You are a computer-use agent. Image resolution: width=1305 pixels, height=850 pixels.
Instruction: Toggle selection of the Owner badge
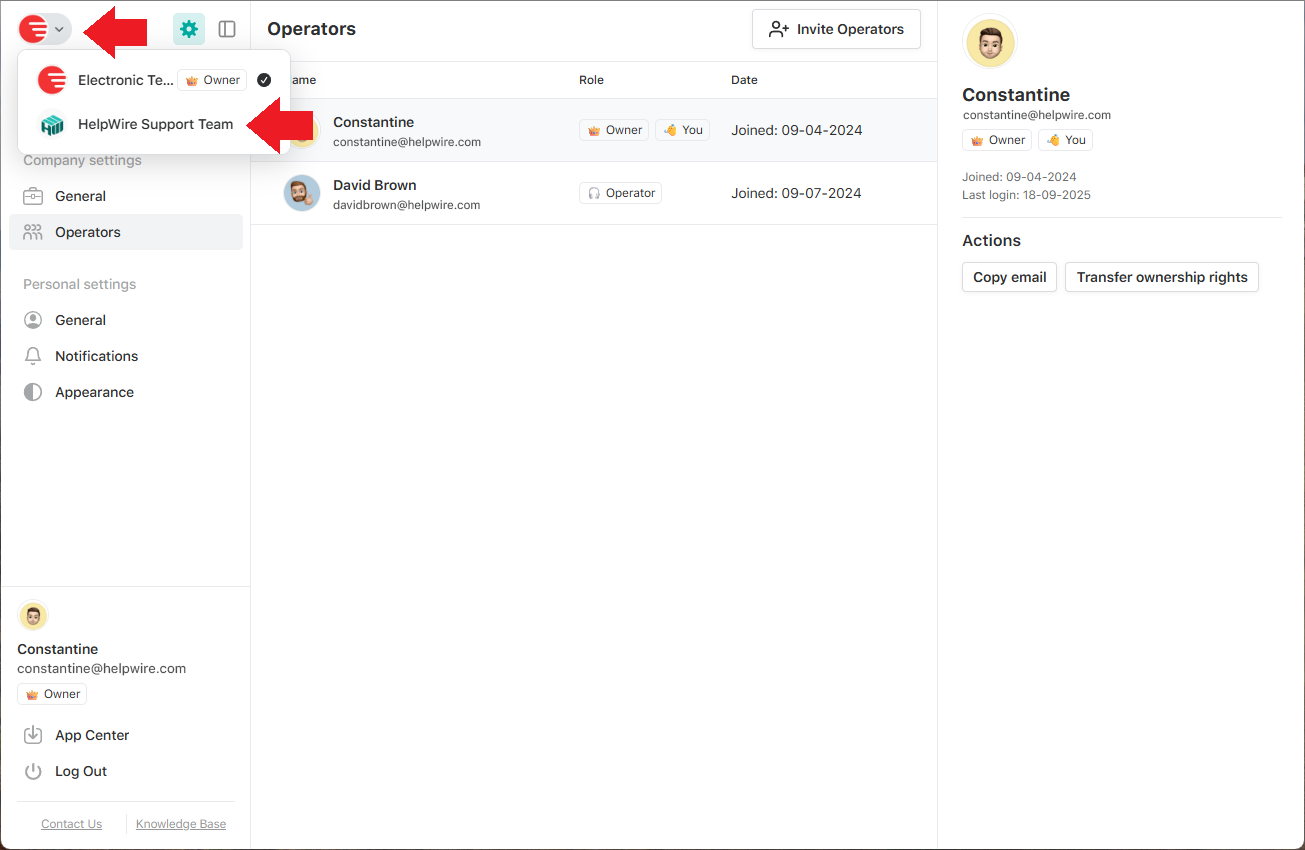coord(211,79)
